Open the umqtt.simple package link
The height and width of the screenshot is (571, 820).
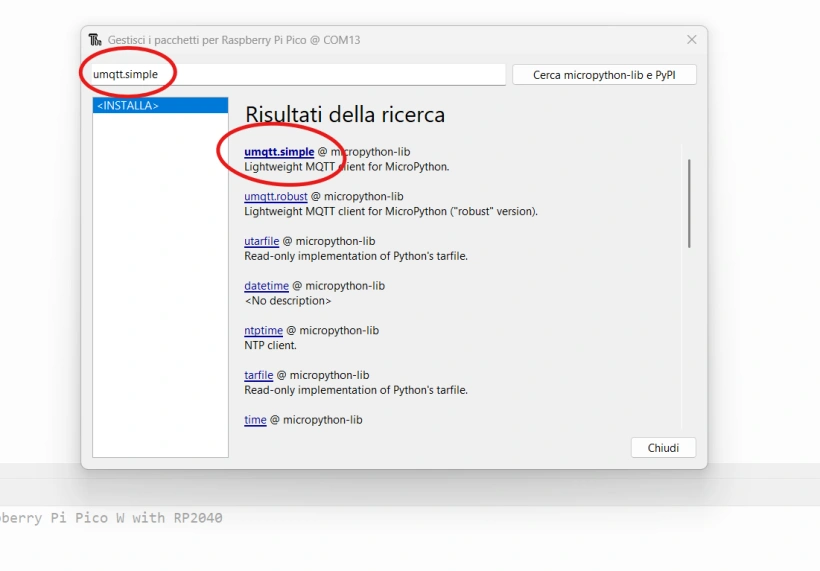click(x=279, y=152)
